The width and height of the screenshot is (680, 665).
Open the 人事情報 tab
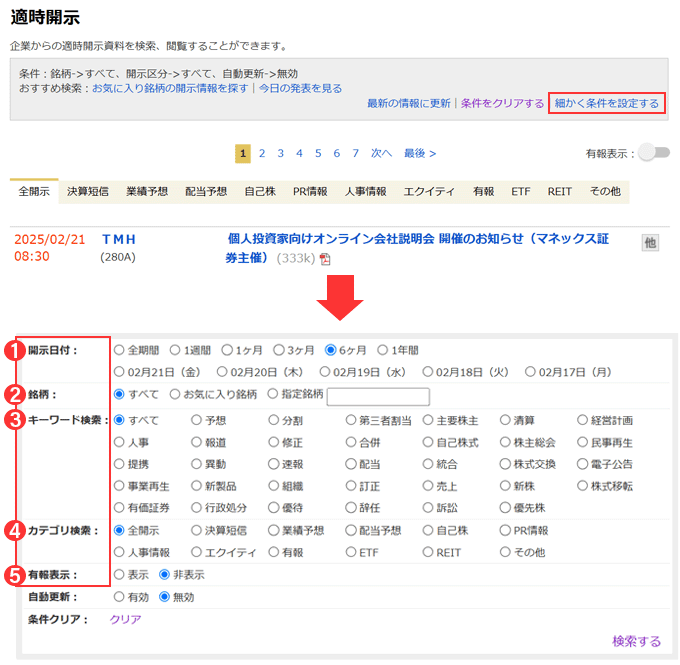point(366,191)
